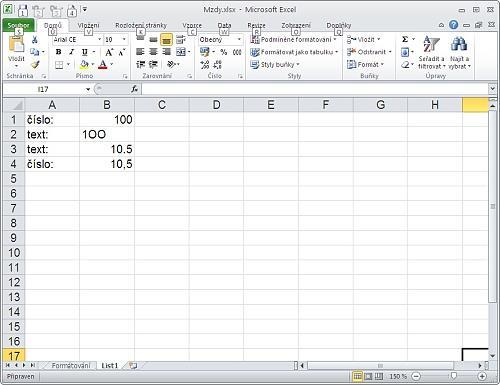This screenshot has width=500, height=385.
Task: Click the Increase Decimal icon
Action: point(205,64)
